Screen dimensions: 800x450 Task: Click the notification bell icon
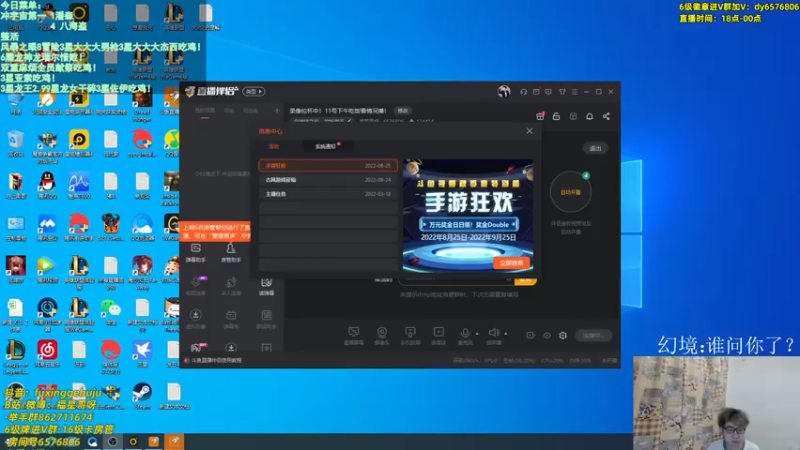click(x=589, y=116)
